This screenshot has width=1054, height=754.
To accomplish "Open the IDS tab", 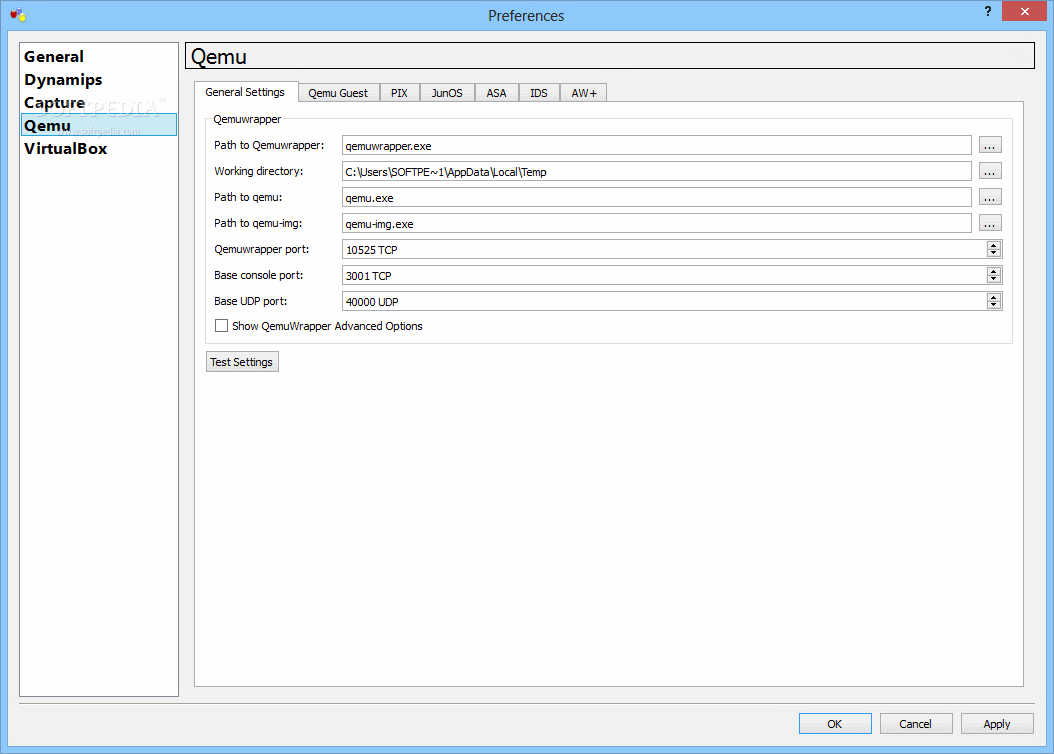I will tap(539, 93).
